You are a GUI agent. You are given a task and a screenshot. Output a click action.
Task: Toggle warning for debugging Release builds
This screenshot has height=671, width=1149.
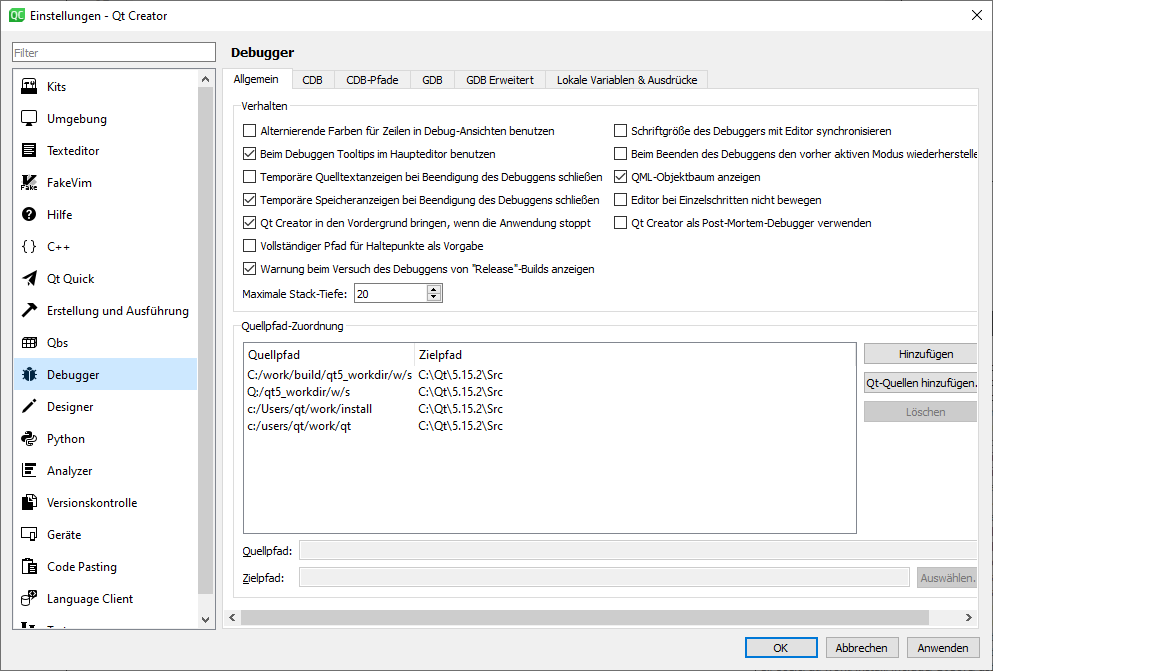coord(249,269)
